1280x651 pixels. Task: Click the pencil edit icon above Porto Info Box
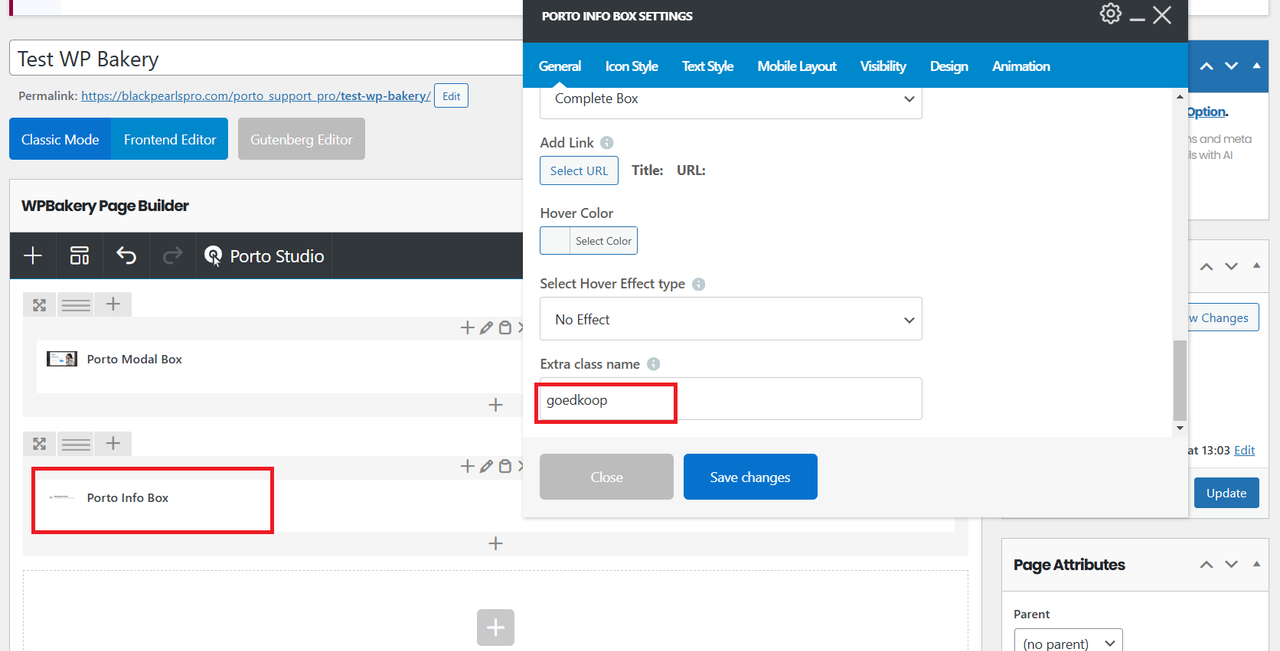486,466
